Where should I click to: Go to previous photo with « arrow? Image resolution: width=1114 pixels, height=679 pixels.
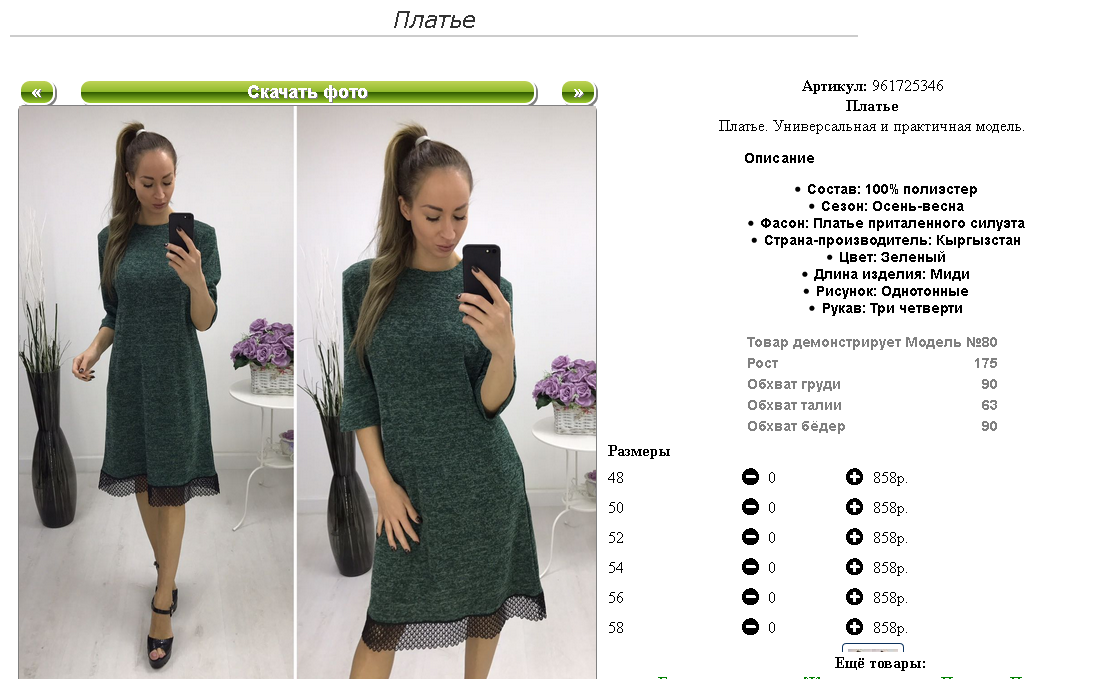pyautogui.click(x=38, y=92)
